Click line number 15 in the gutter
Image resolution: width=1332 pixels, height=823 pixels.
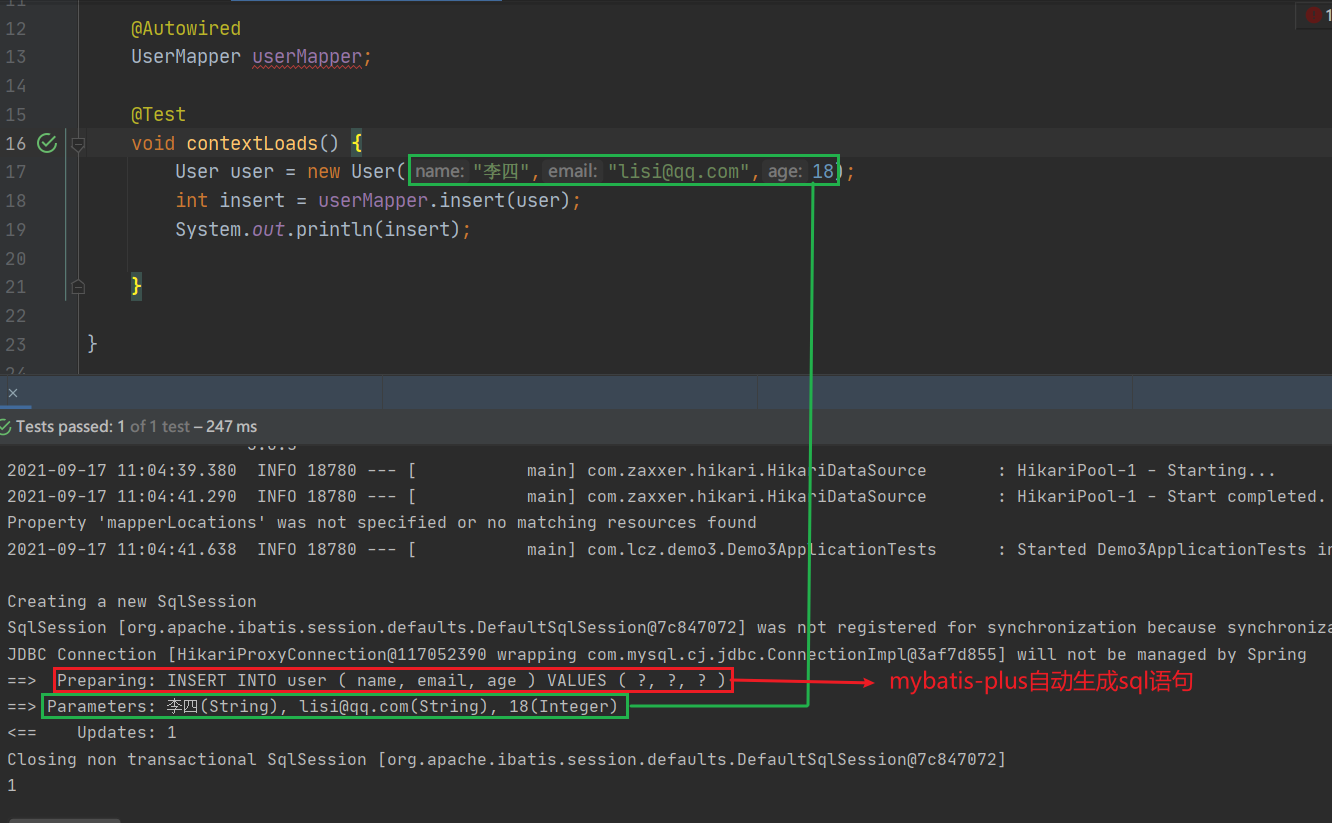16,114
